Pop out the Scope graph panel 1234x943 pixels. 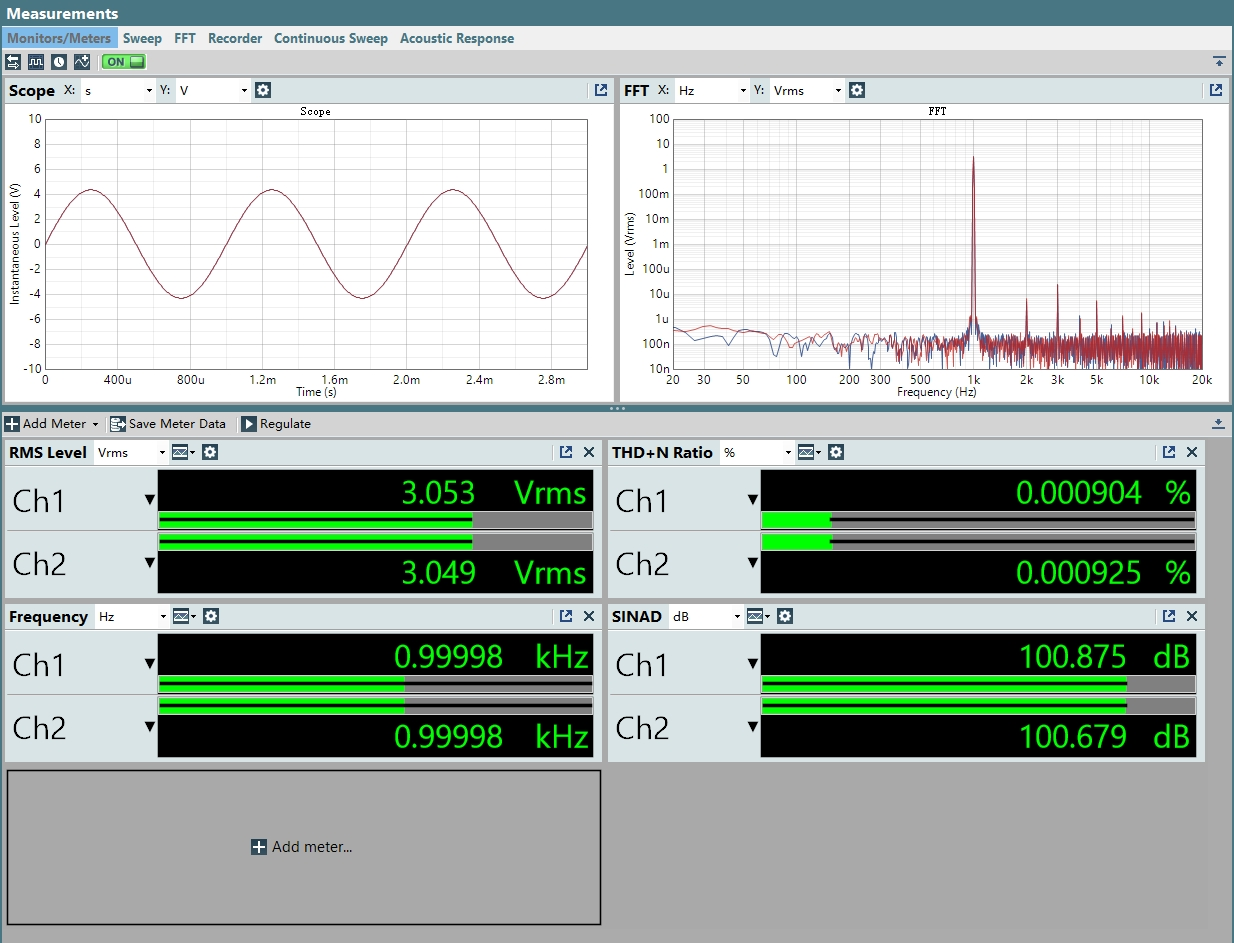click(601, 90)
